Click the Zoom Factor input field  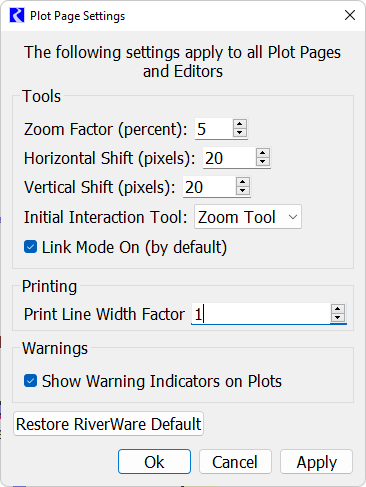click(x=214, y=129)
